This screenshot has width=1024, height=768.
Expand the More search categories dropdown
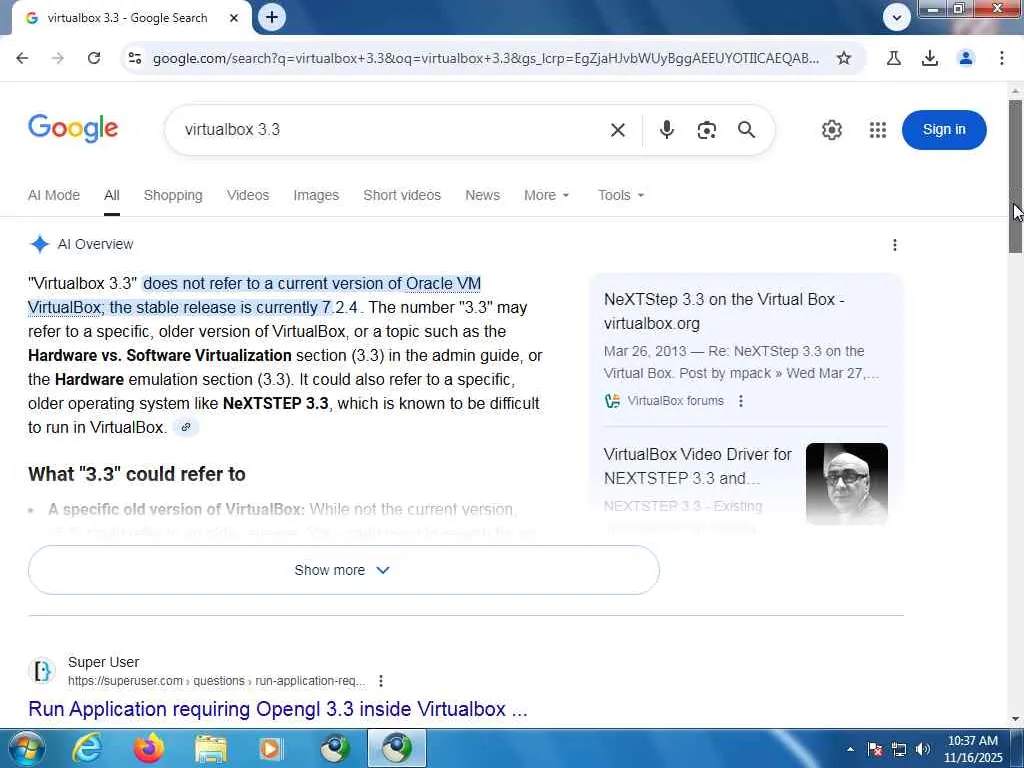tap(547, 195)
